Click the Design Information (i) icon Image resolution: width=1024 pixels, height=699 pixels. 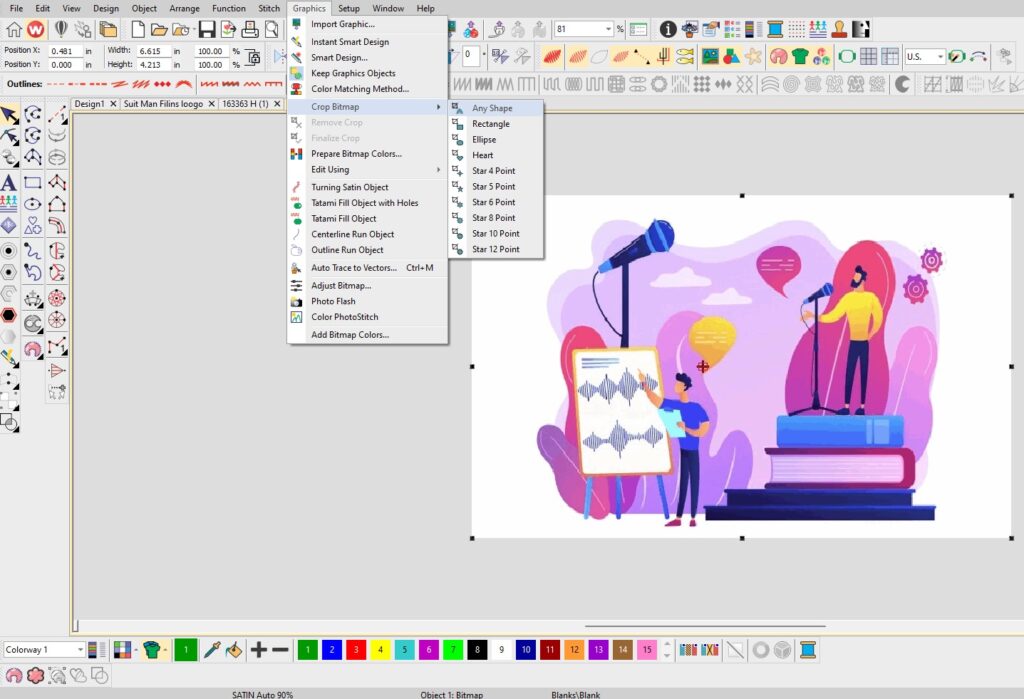tap(667, 29)
